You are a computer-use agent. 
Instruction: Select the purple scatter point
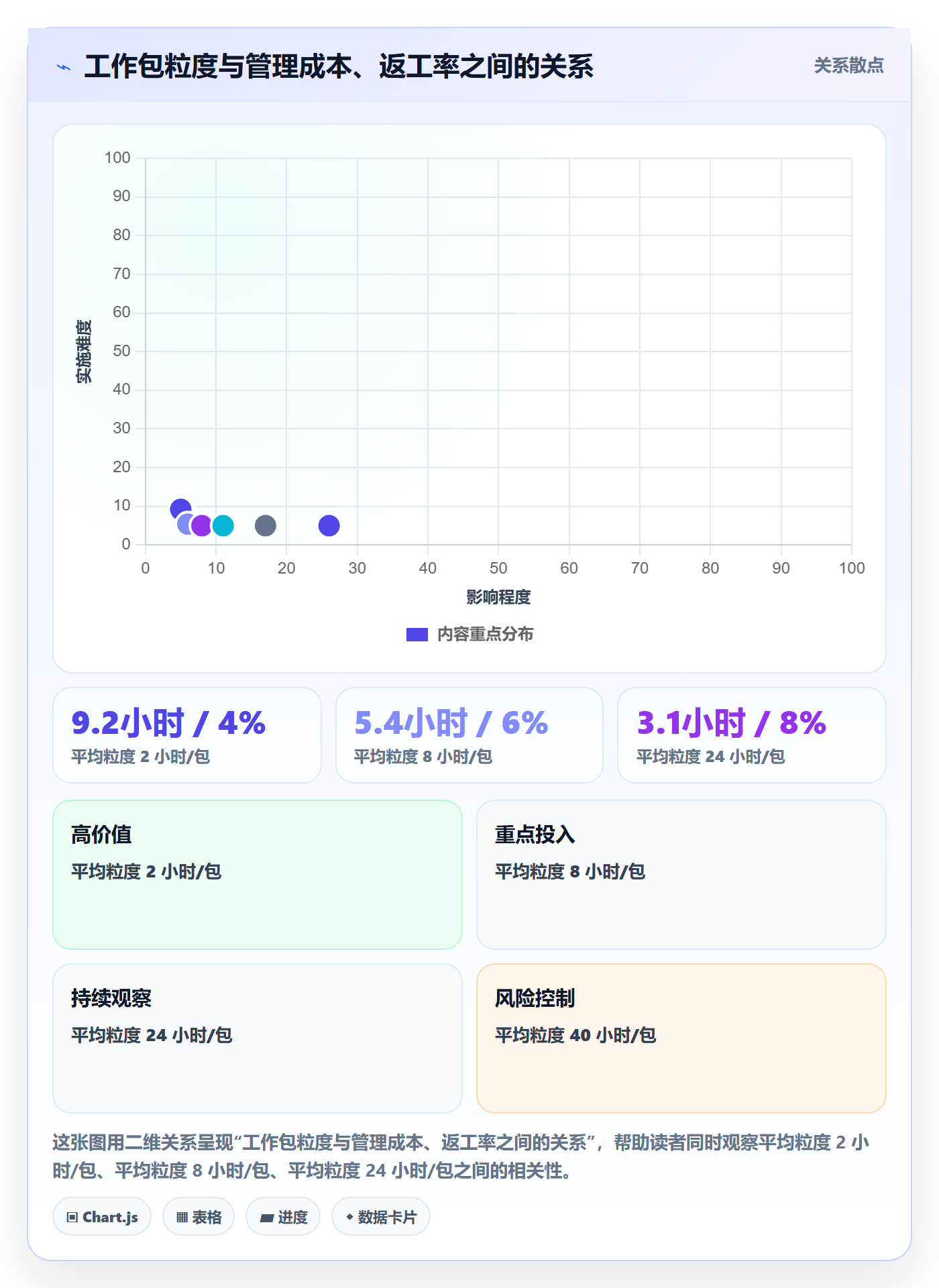pyautogui.click(x=201, y=525)
